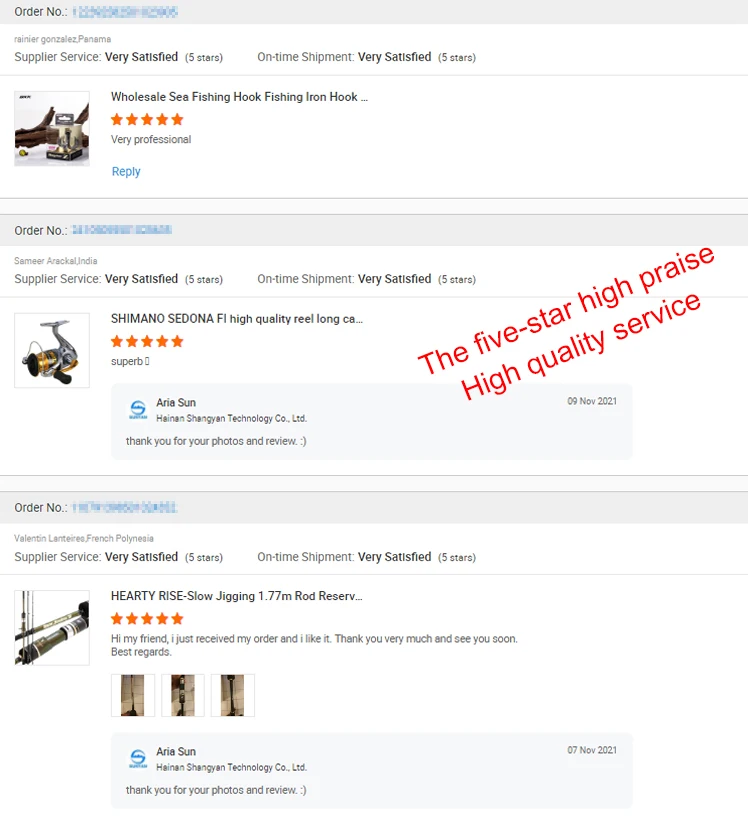This screenshot has height=821, width=750.
Task: Open the Hearty Rise rod product thumbnail
Action: (52, 628)
